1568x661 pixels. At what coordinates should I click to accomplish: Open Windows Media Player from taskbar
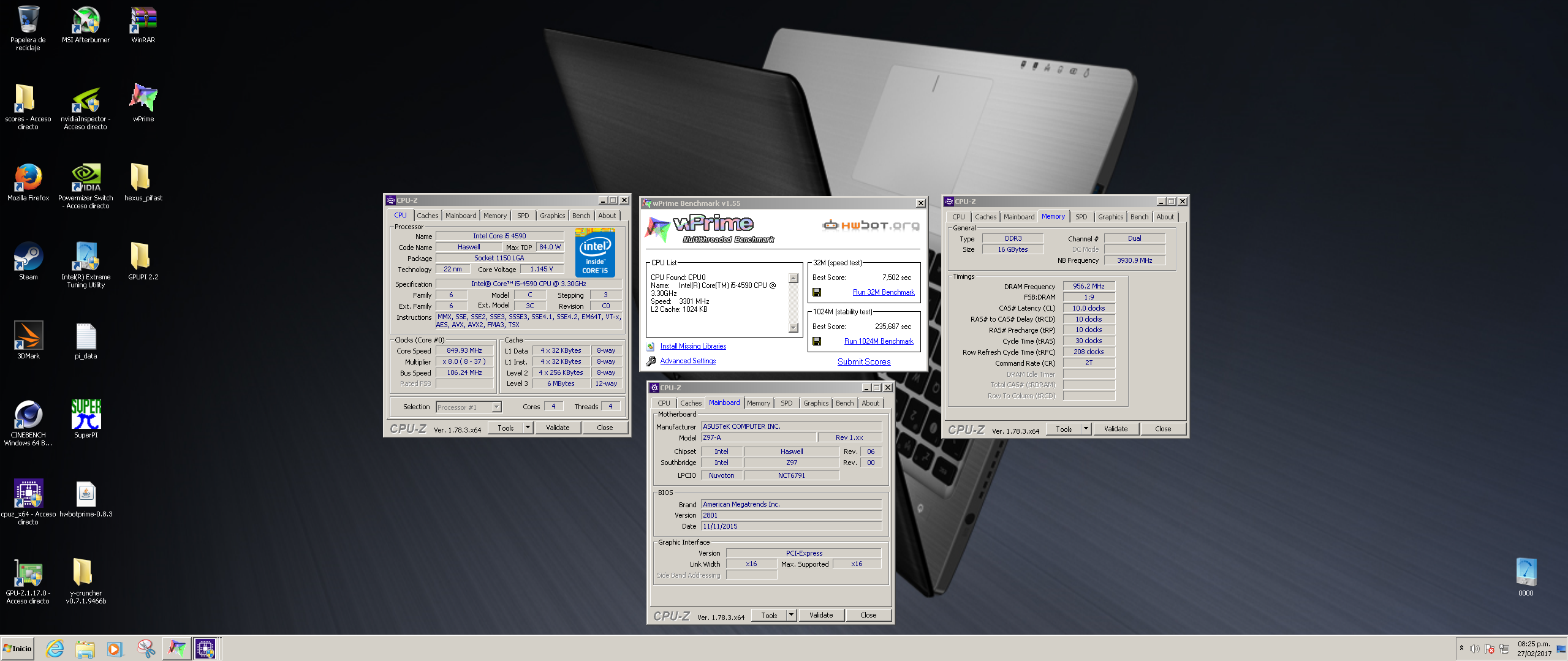(x=115, y=649)
